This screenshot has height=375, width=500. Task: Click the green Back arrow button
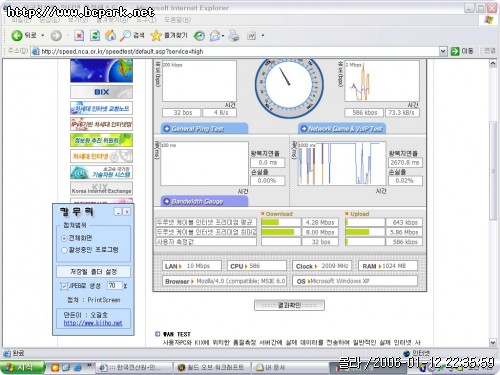(x=17, y=35)
